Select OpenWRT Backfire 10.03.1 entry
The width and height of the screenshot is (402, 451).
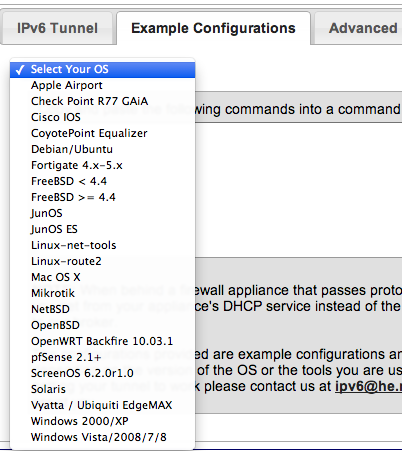point(102,341)
